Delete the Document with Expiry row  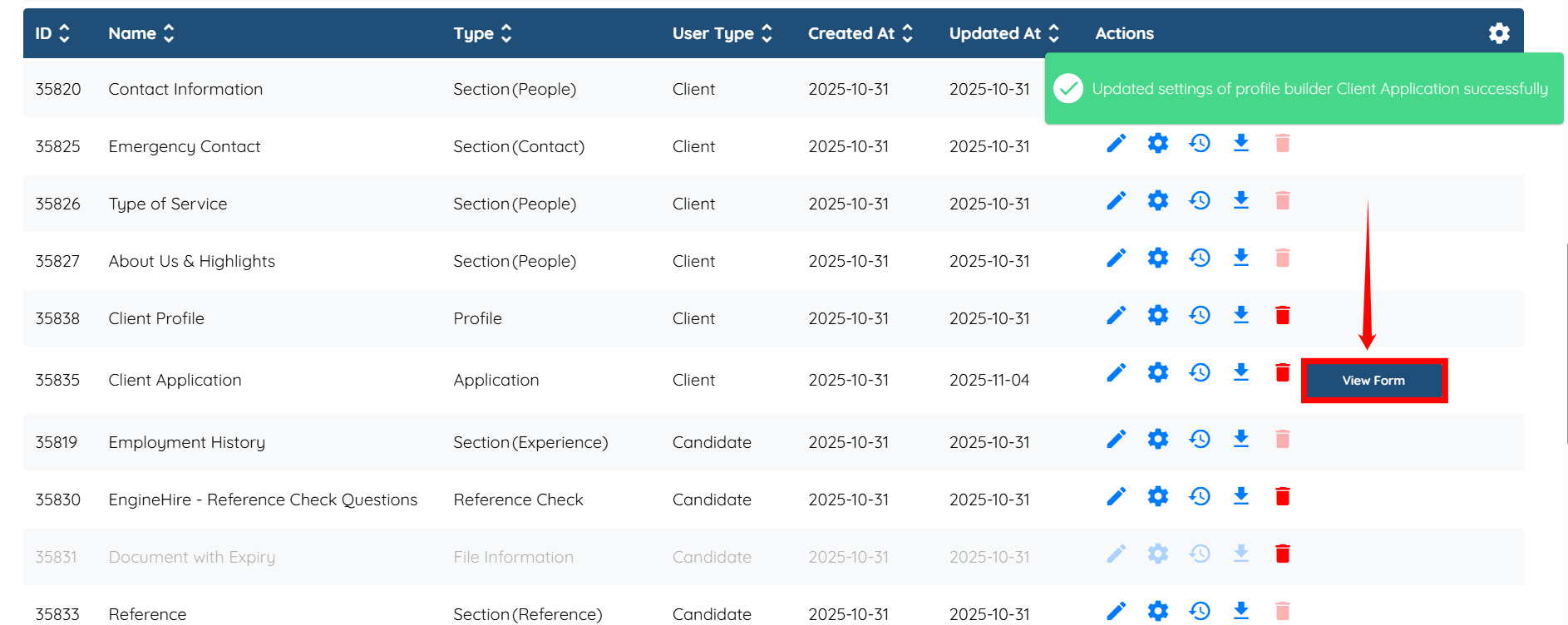click(x=1282, y=554)
